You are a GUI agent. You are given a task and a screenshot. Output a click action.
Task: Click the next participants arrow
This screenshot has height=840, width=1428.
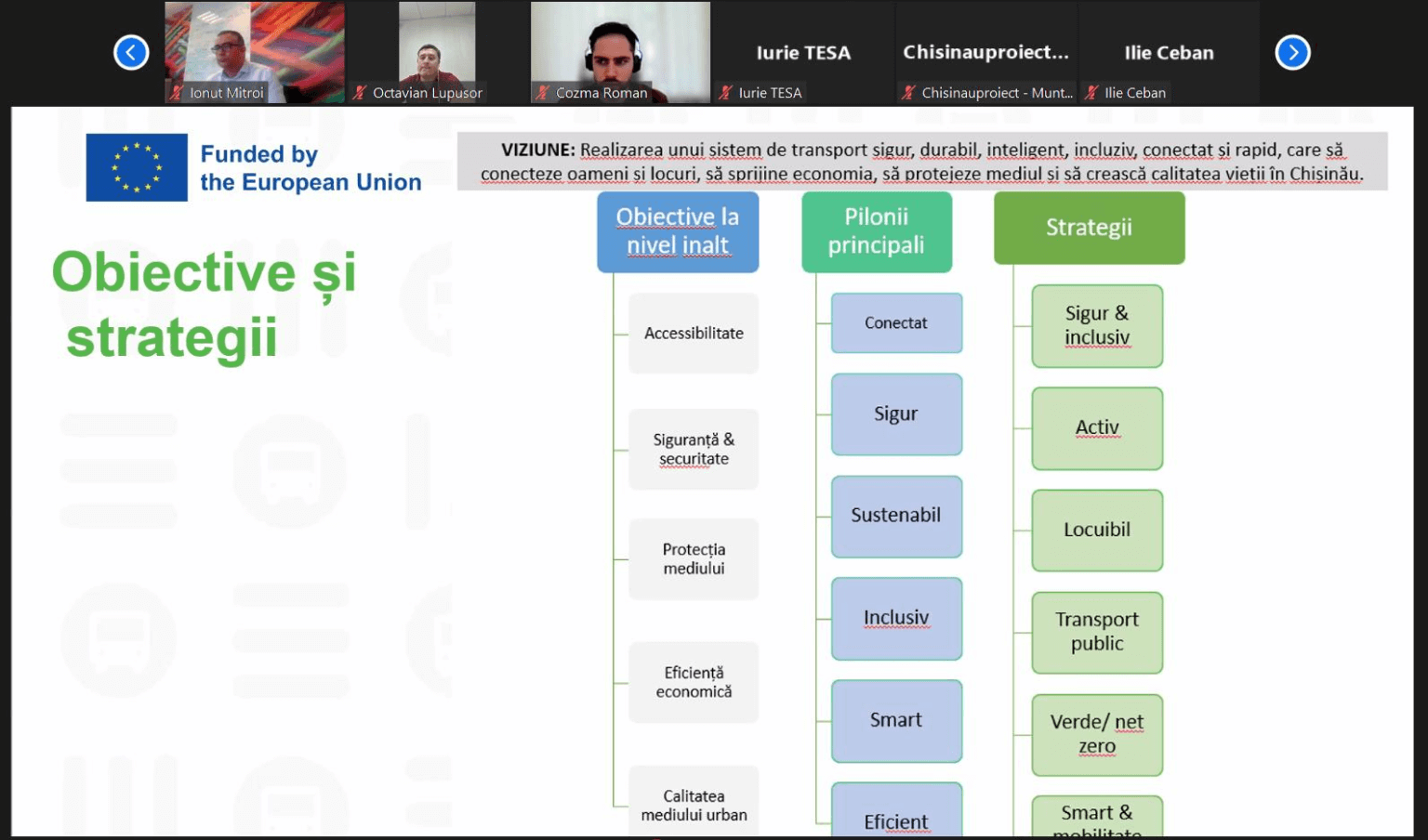click(x=1292, y=52)
